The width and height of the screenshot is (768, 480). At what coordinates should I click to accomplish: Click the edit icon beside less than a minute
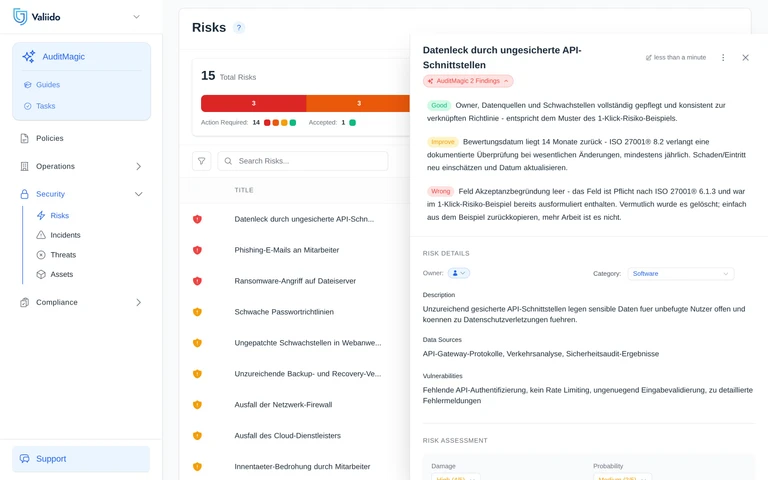pyautogui.click(x=648, y=57)
